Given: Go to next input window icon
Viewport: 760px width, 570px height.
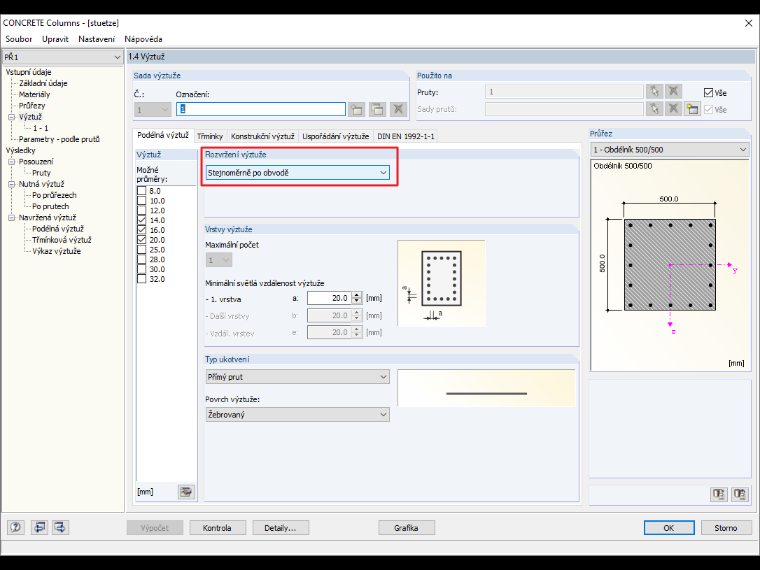Looking at the screenshot, I should click(60, 527).
